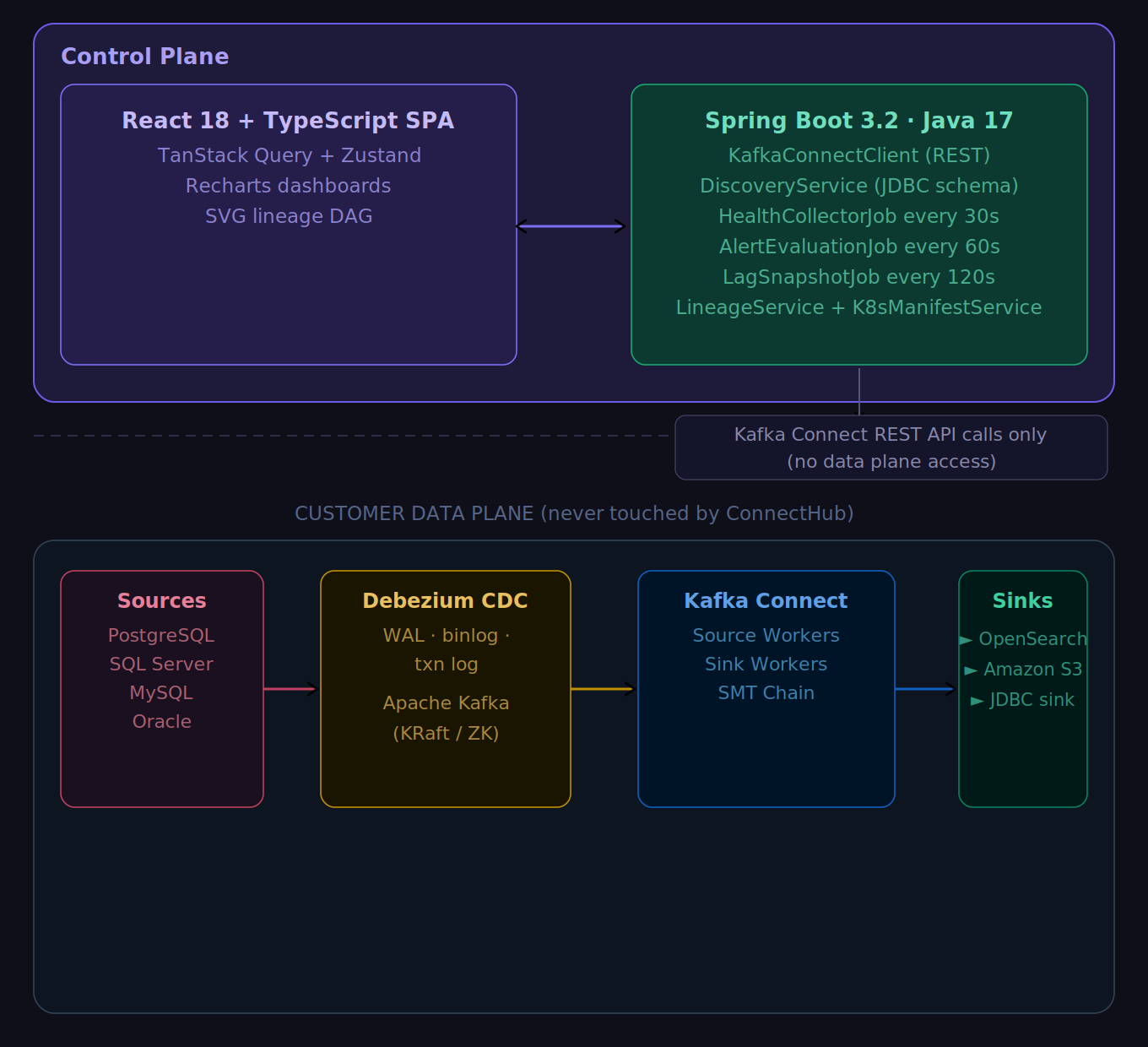This screenshot has height=1047, width=1148.
Task: Select the "DiscoveryService (JDBC schema)" entry
Action: point(859,186)
